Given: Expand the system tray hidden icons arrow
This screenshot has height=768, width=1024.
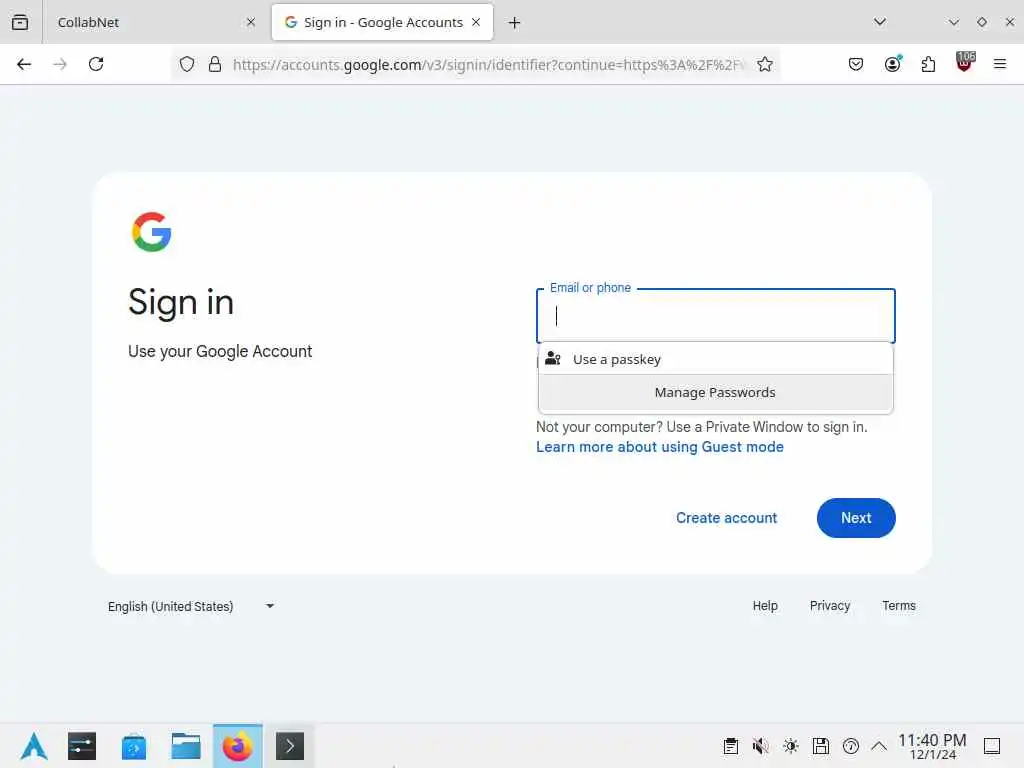Looking at the screenshot, I should pos(879,746).
